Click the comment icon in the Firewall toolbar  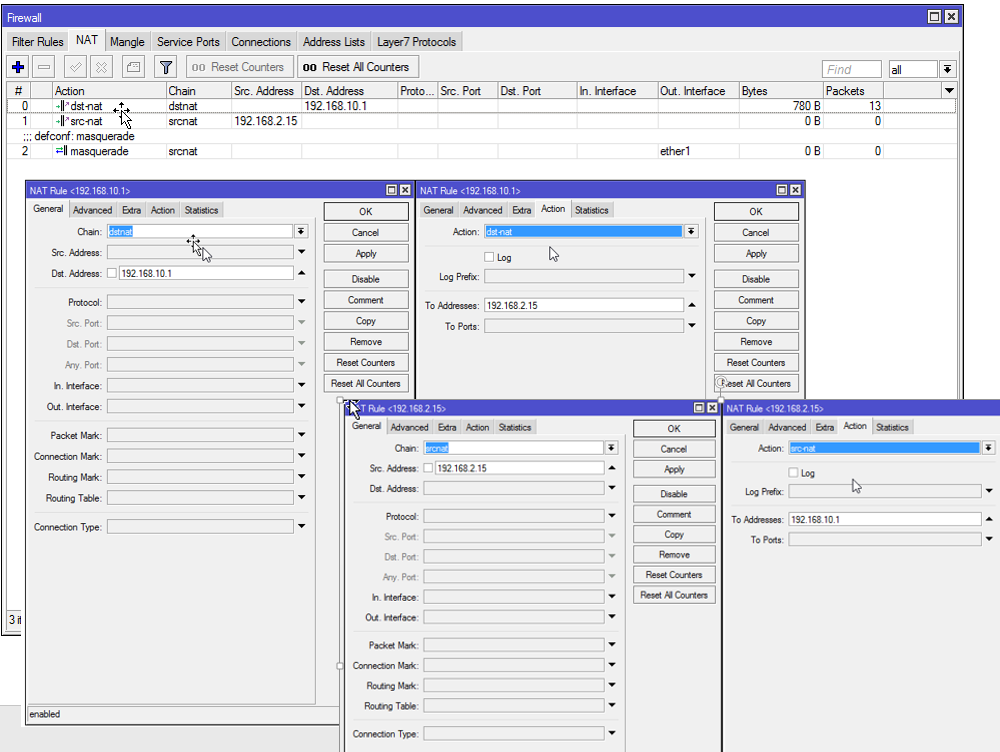coord(133,67)
